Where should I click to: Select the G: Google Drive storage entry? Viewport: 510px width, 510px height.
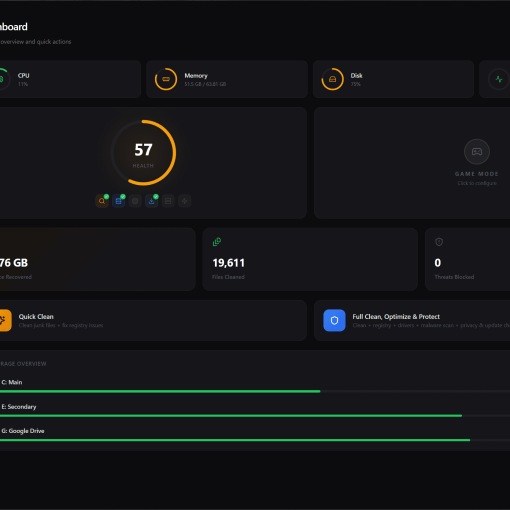255,435
